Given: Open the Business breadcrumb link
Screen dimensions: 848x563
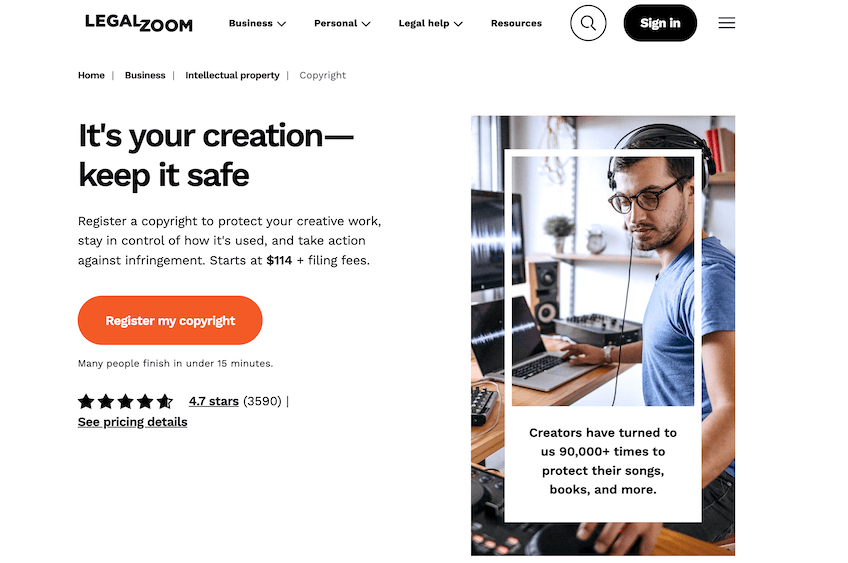Looking at the screenshot, I should tap(145, 75).
